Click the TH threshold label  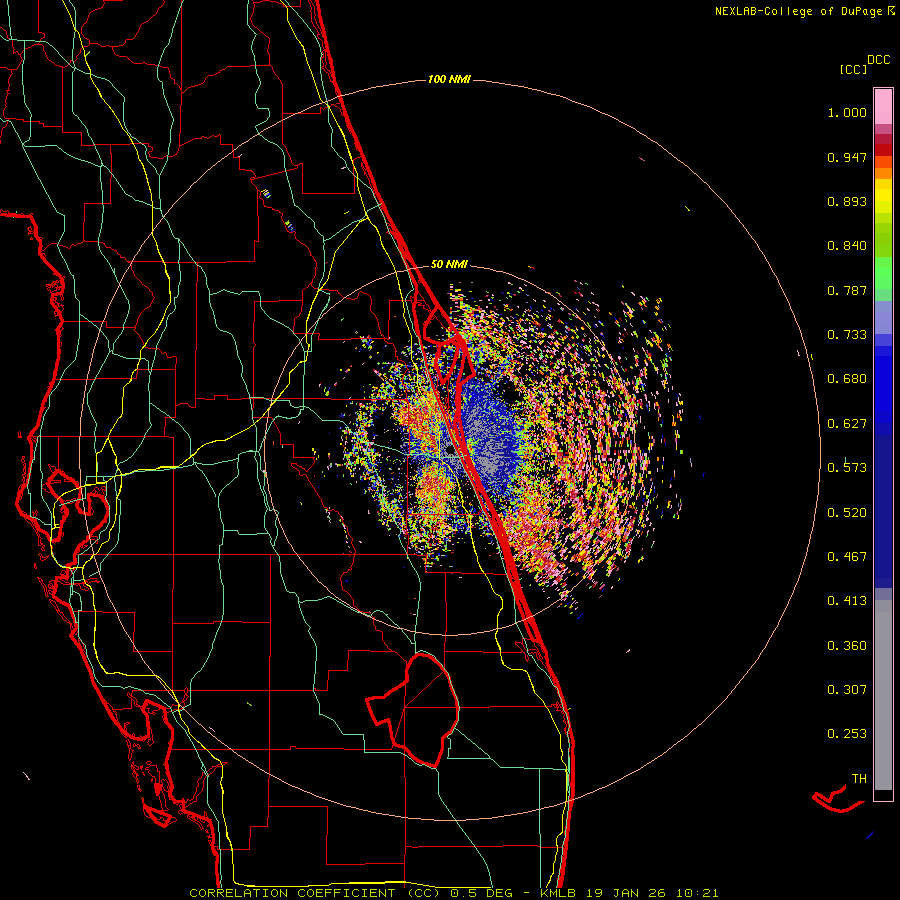(859, 779)
